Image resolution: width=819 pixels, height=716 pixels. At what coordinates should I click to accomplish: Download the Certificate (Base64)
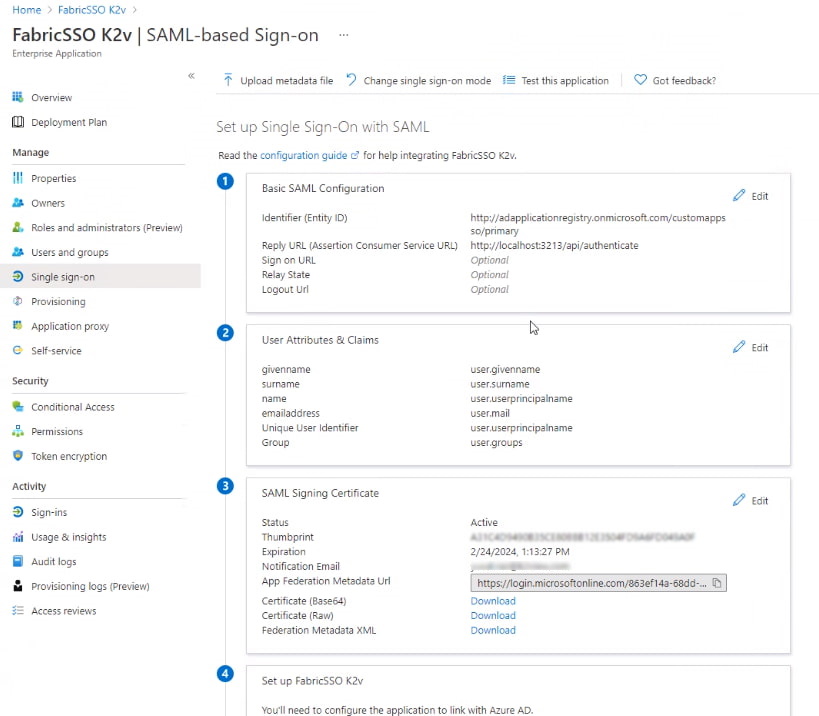pyautogui.click(x=493, y=601)
